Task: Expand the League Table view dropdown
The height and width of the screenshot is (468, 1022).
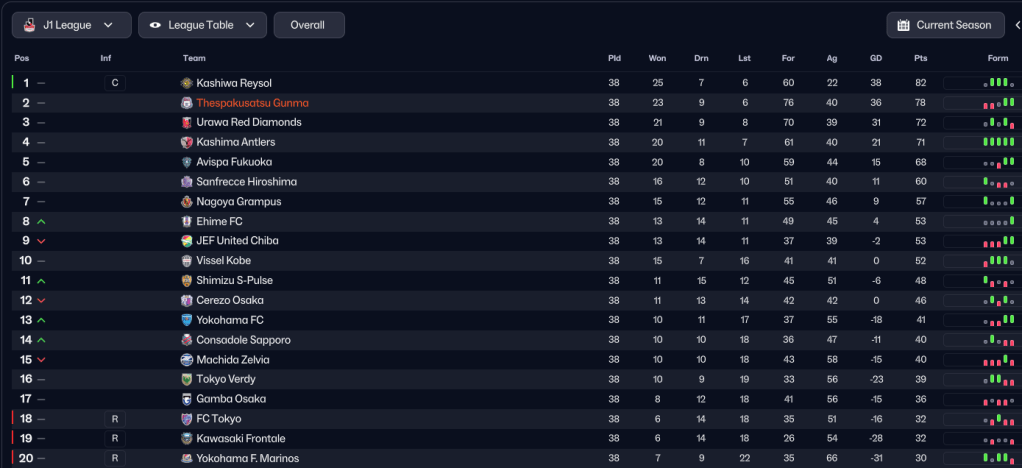Action: coord(202,25)
